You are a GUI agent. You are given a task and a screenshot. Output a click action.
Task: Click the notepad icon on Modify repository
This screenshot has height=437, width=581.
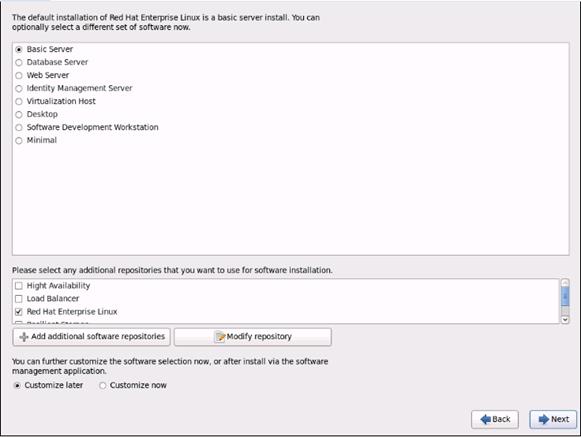tap(220, 337)
